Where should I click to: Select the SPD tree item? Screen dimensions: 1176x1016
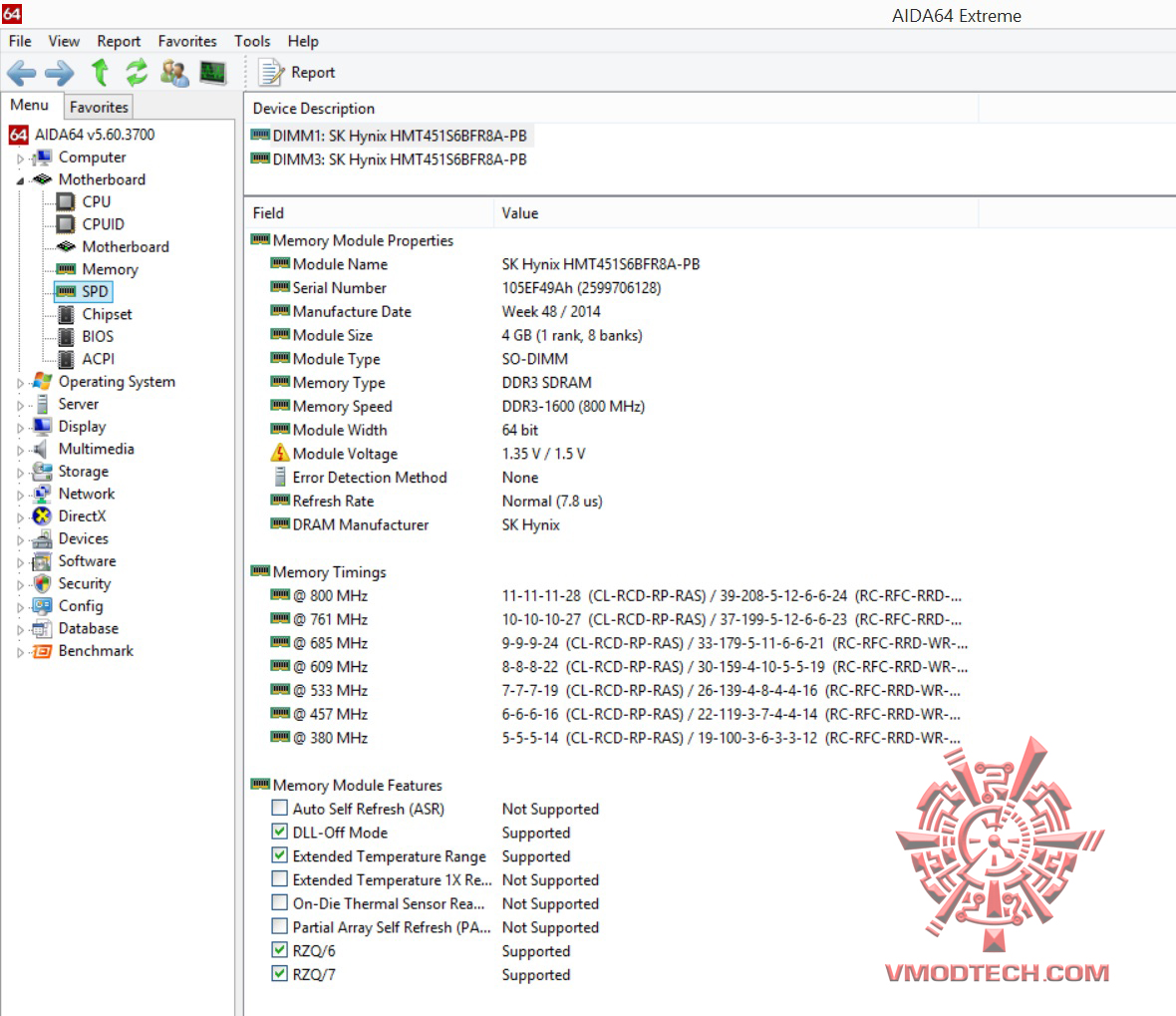[x=84, y=291]
